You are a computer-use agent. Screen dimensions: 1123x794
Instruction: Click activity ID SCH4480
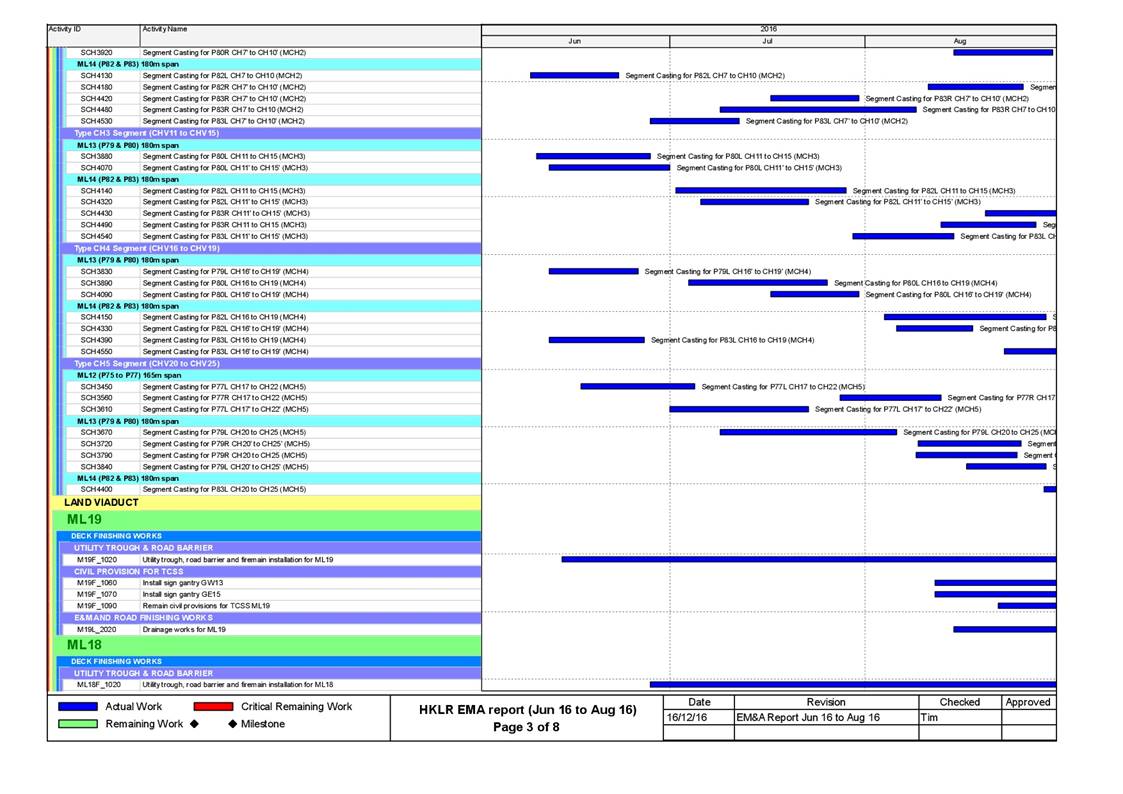click(x=96, y=110)
